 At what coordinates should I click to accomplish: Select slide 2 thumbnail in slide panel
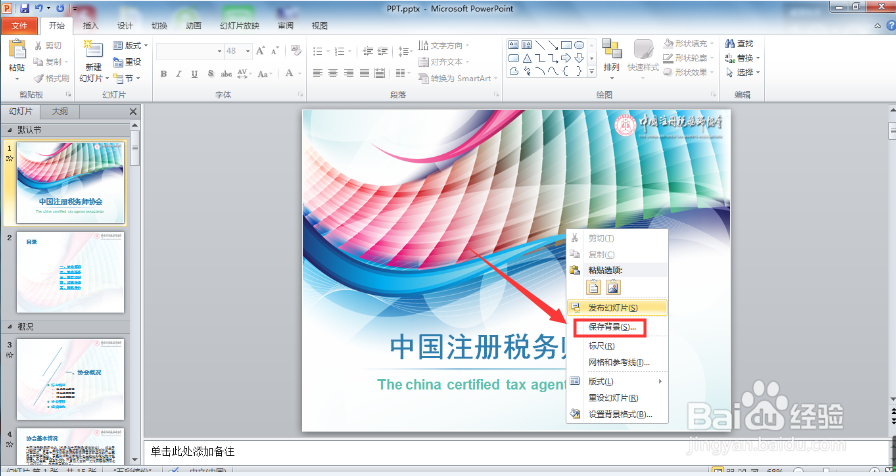point(70,272)
